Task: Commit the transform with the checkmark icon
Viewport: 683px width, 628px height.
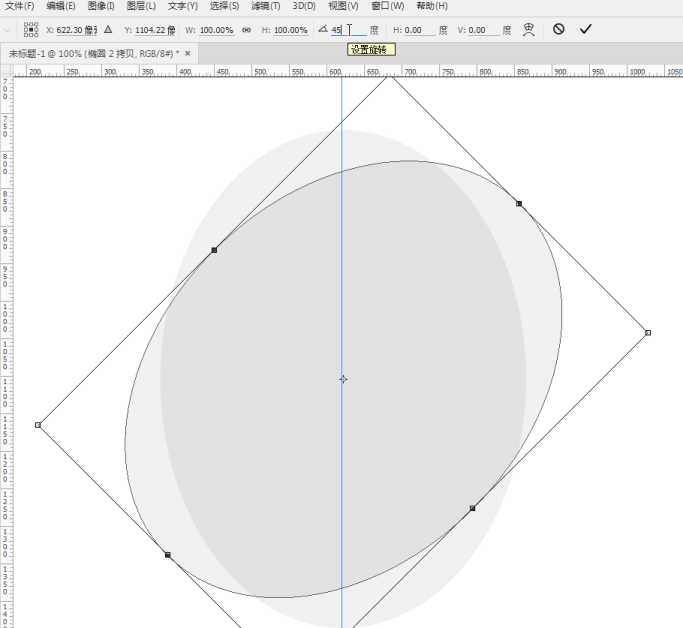Action: pos(586,29)
